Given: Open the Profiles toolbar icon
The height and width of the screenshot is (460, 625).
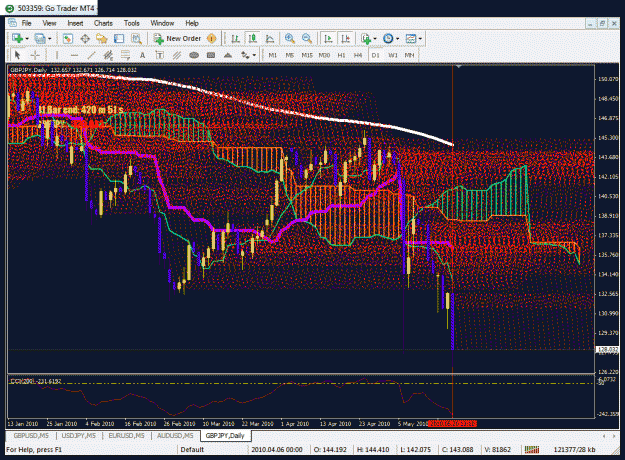Looking at the screenshot, I should tap(39, 38).
